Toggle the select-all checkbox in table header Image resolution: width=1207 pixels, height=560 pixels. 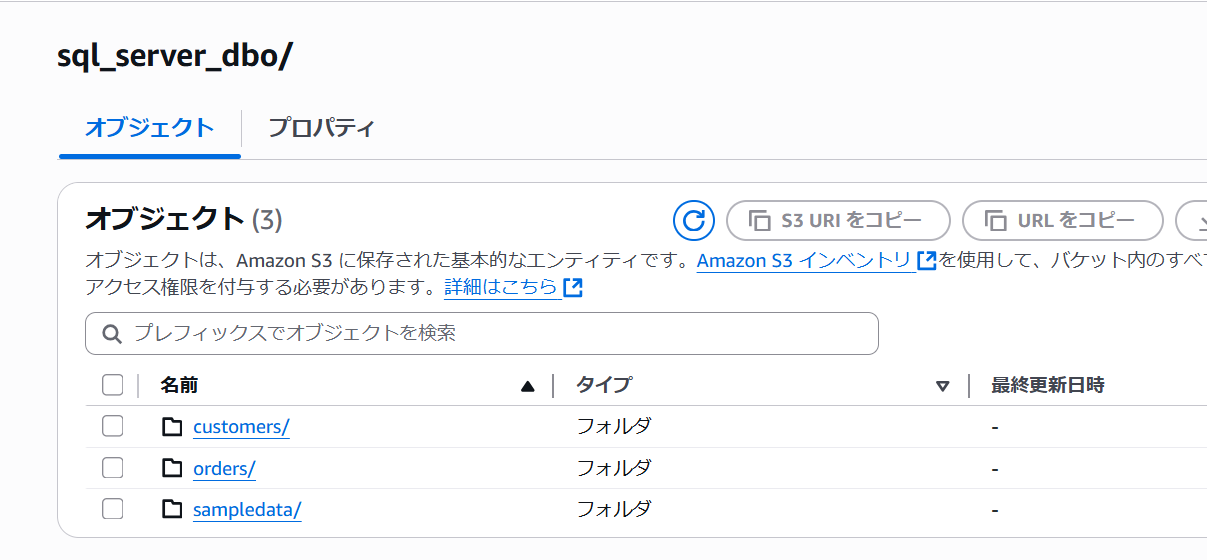(113, 385)
